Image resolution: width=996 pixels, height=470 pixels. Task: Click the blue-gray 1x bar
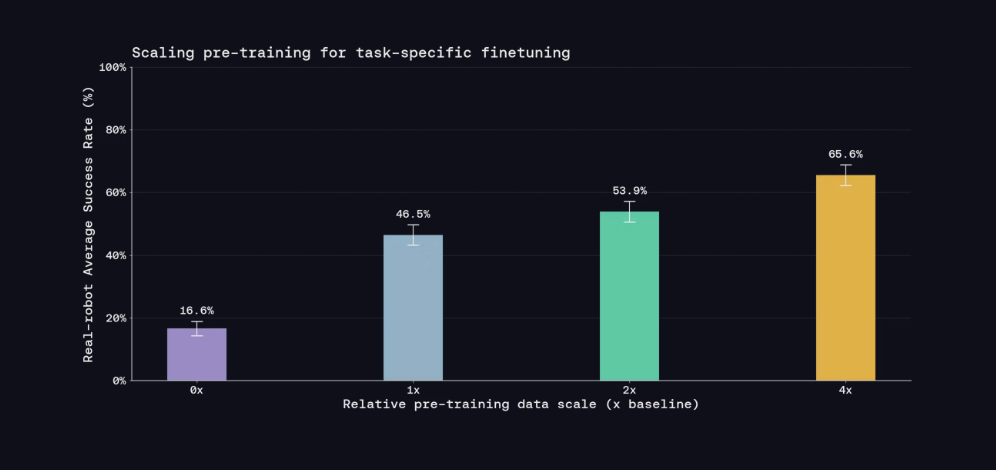click(413, 307)
